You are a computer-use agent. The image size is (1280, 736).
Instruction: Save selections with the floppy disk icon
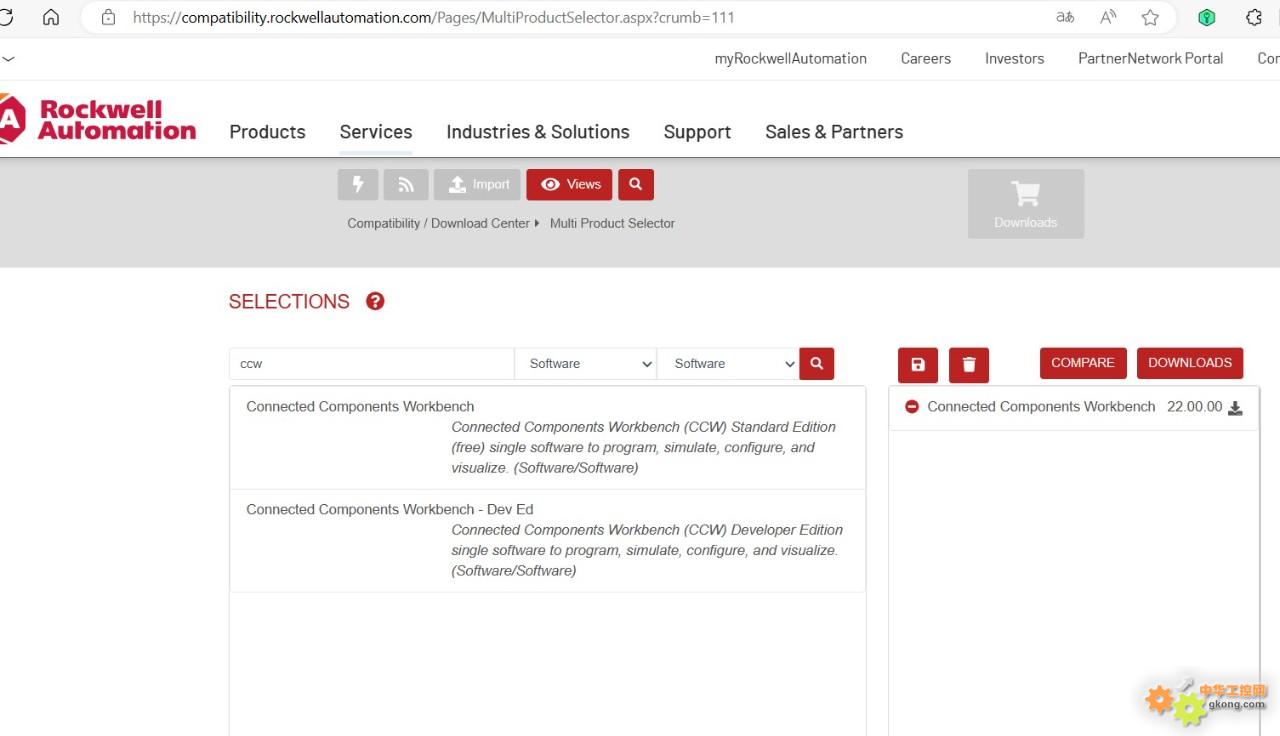(x=918, y=365)
